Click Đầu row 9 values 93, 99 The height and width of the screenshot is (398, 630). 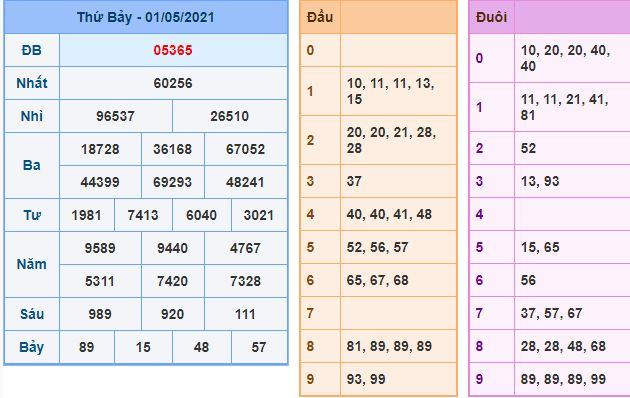(366, 379)
